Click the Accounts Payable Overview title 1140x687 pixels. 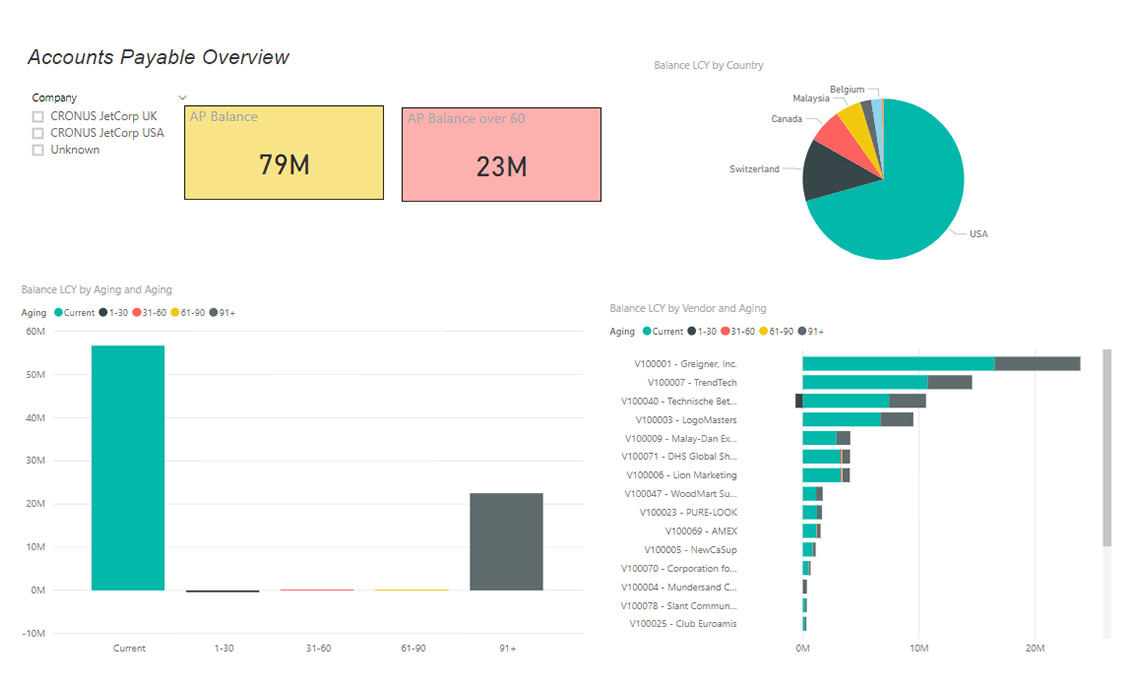[x=158, y=57]
